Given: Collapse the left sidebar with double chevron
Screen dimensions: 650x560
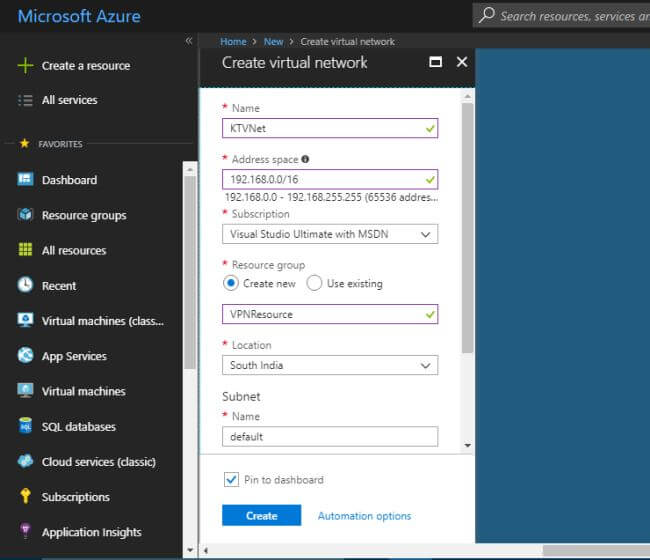Looking at the screenshot, I should point(189,41).
